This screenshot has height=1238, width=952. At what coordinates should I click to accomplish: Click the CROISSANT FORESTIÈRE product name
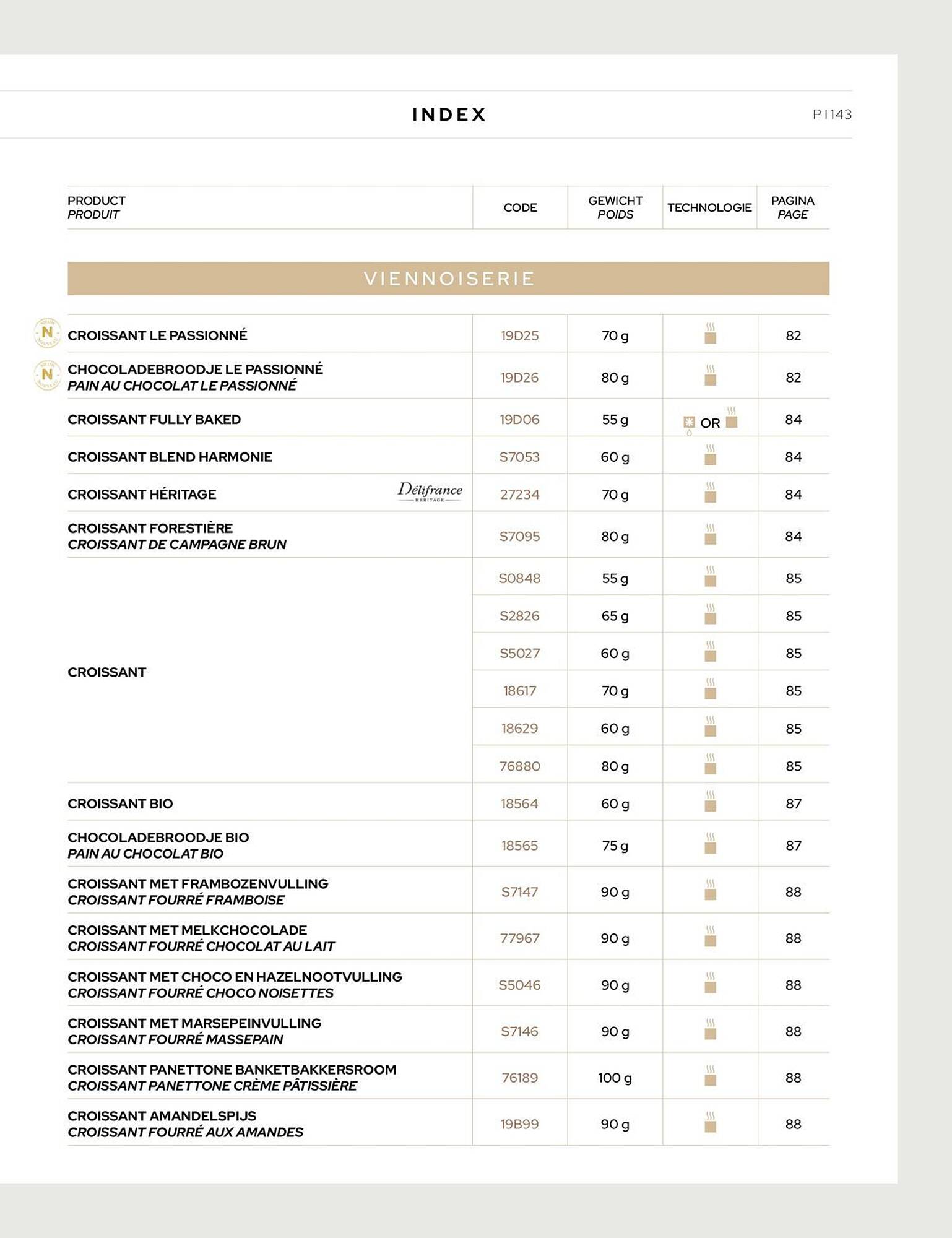coord(150,528)
